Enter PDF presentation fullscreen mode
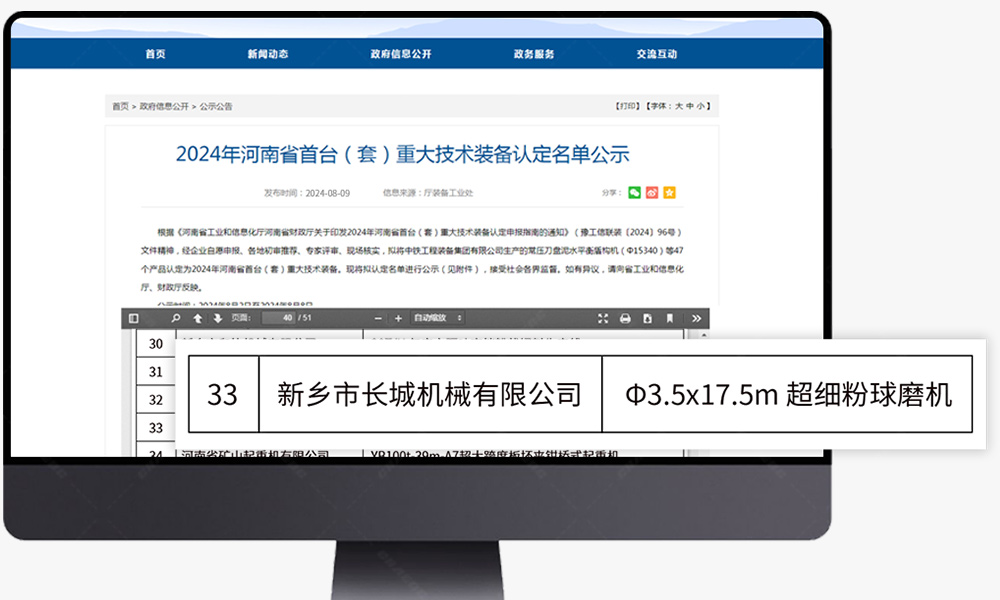 (603, 318)
